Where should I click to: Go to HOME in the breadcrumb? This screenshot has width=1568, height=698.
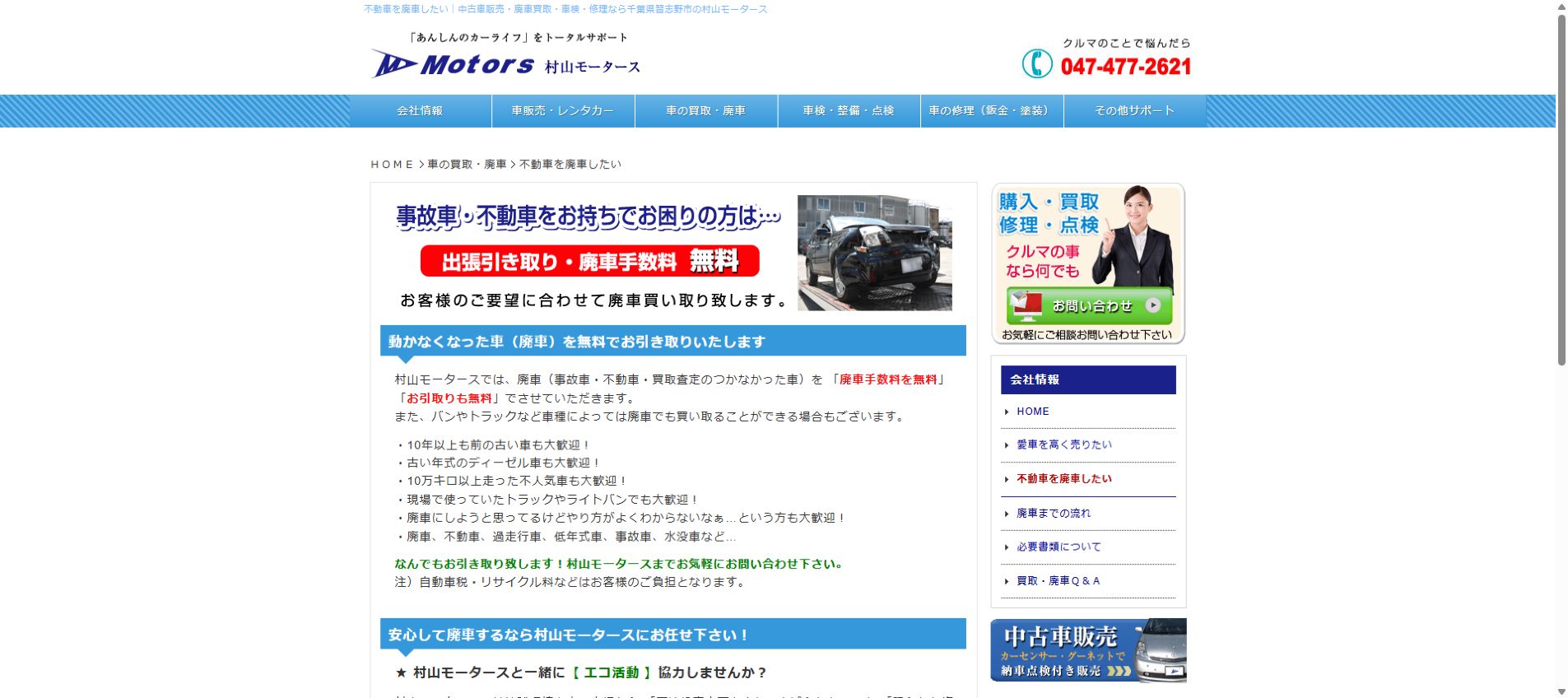point(392,165)
